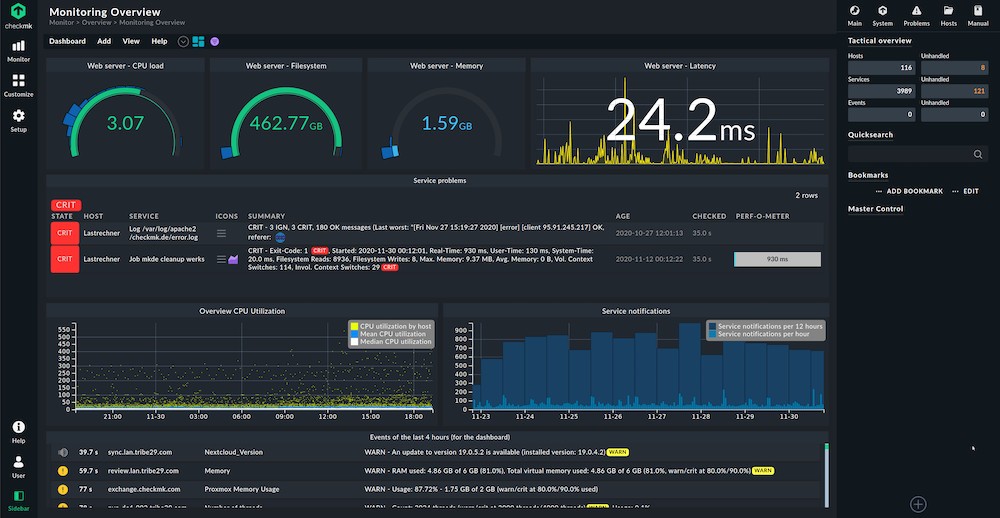Toggle the Sidebar visibility button
The height and width of the screenshot is (518, 1000).
(x=18, y=498)
